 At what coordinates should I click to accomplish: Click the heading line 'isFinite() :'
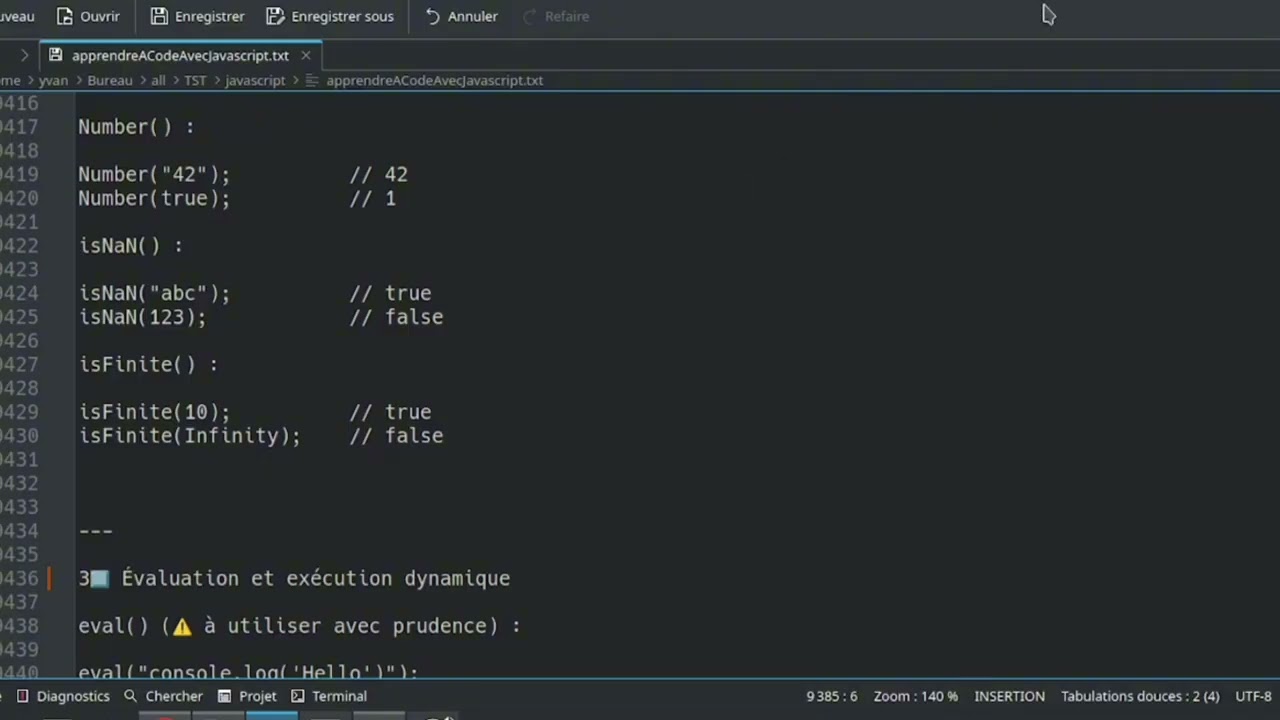pyautogui.click(x=148, y=364)
